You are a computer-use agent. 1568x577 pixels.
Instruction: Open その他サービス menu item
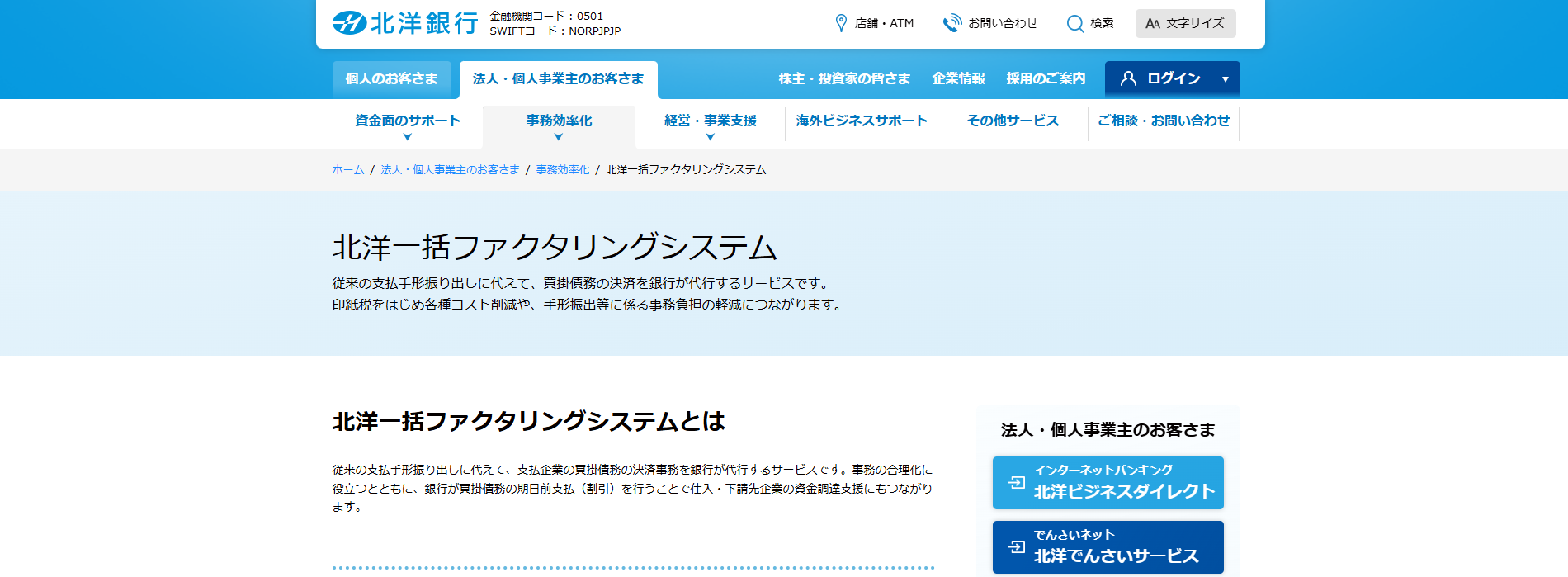click(1012, 121)
